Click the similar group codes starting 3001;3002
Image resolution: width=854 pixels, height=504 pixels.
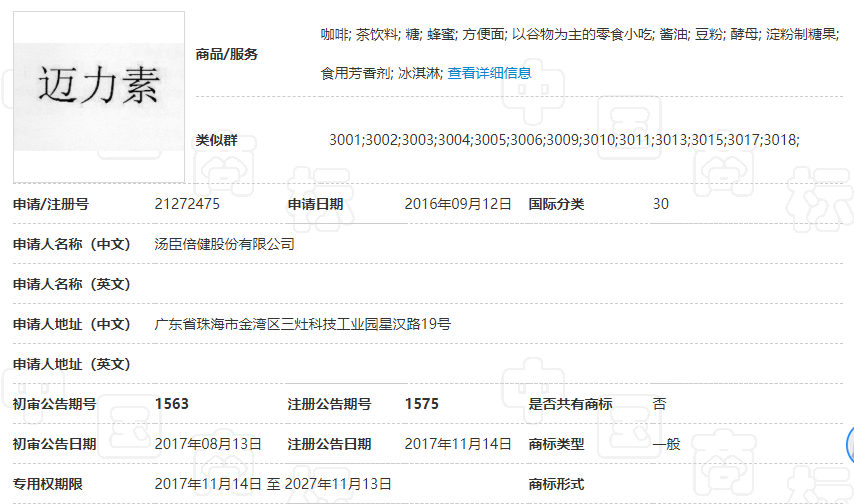564,140
